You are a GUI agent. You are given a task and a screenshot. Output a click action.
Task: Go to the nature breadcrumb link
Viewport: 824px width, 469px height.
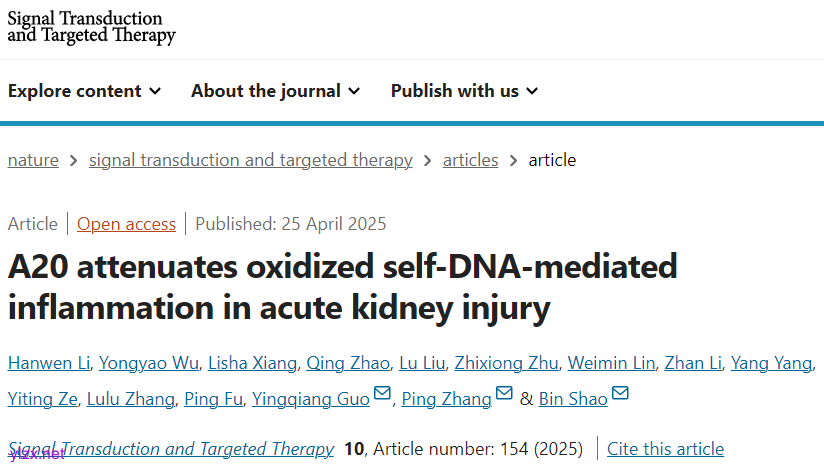point(33,160)
